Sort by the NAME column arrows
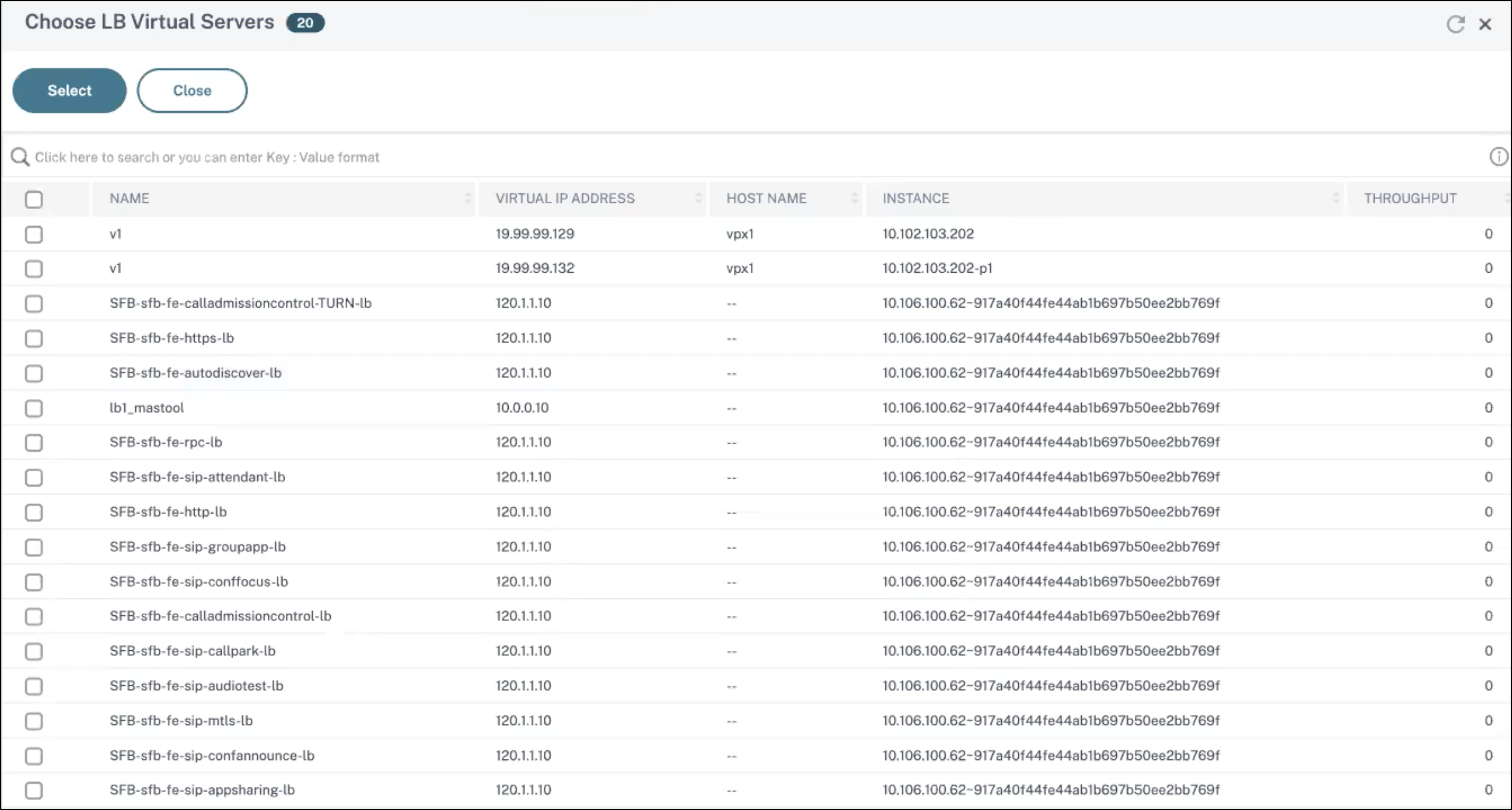The height and width of the screenshot is (810, 1512). coord(468,198)
